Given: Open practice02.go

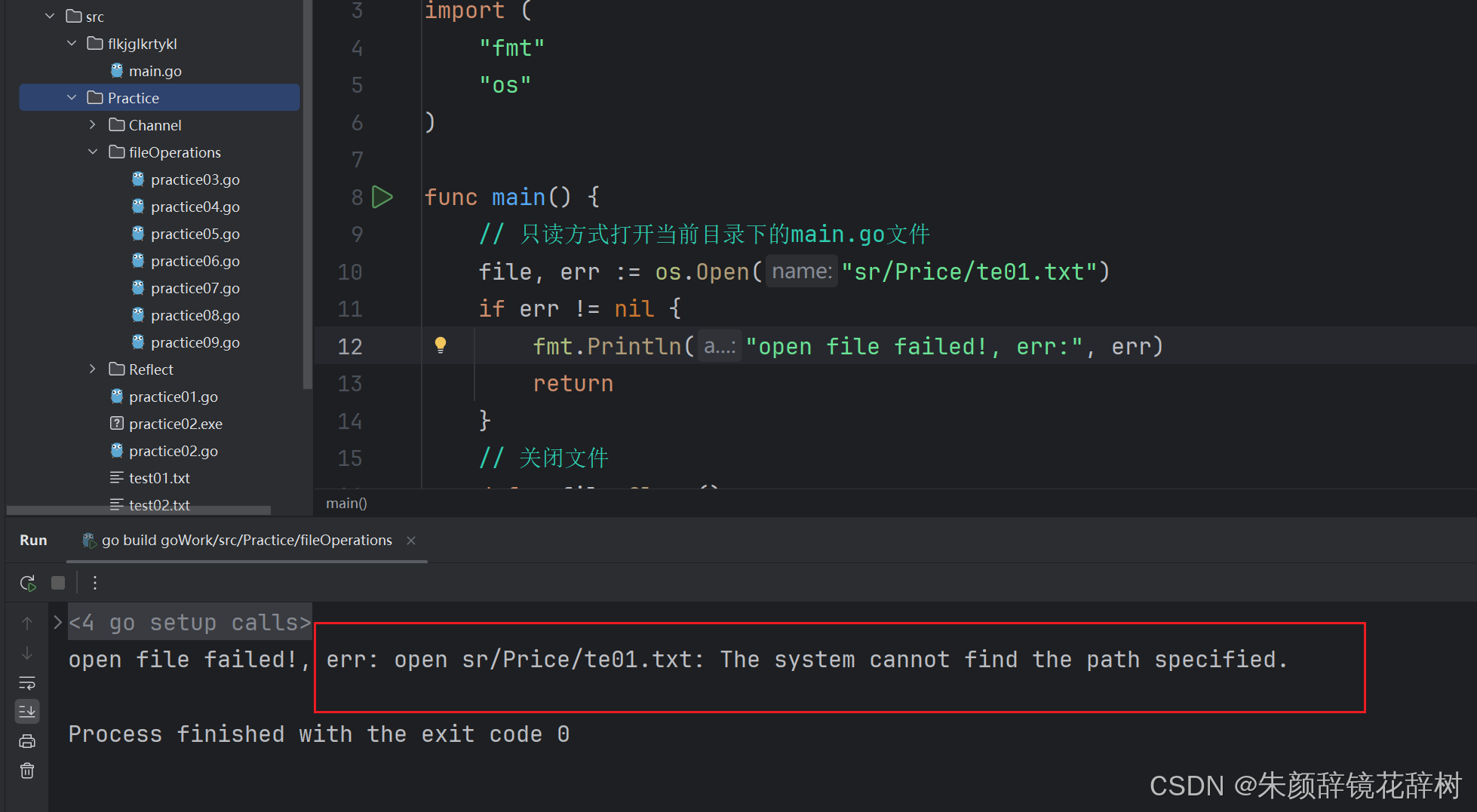Looking at the screenshot, I should pos(173,451).
